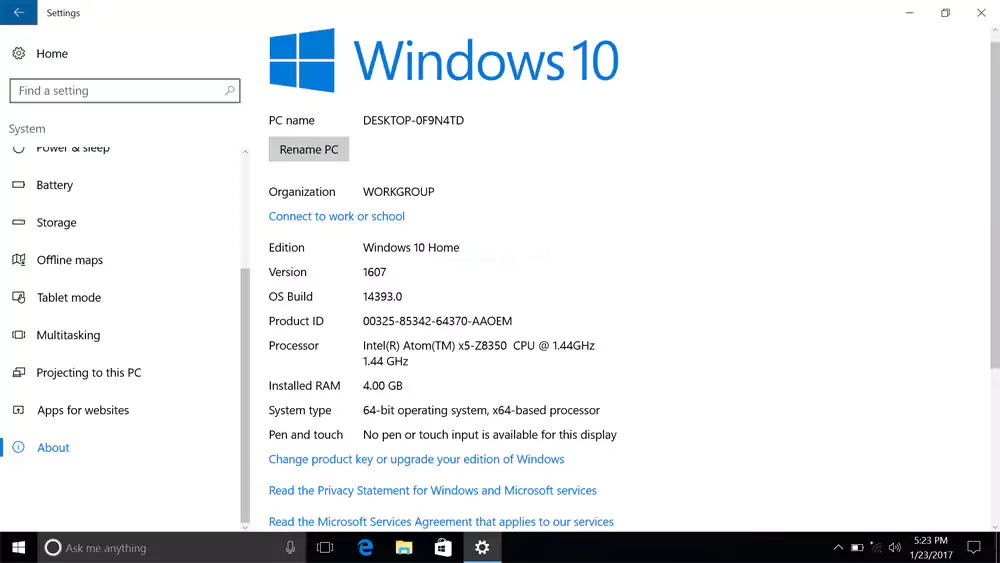Follow the Connect to work or school link
This screenshot has width=1000, height=563.
point(336,216)
